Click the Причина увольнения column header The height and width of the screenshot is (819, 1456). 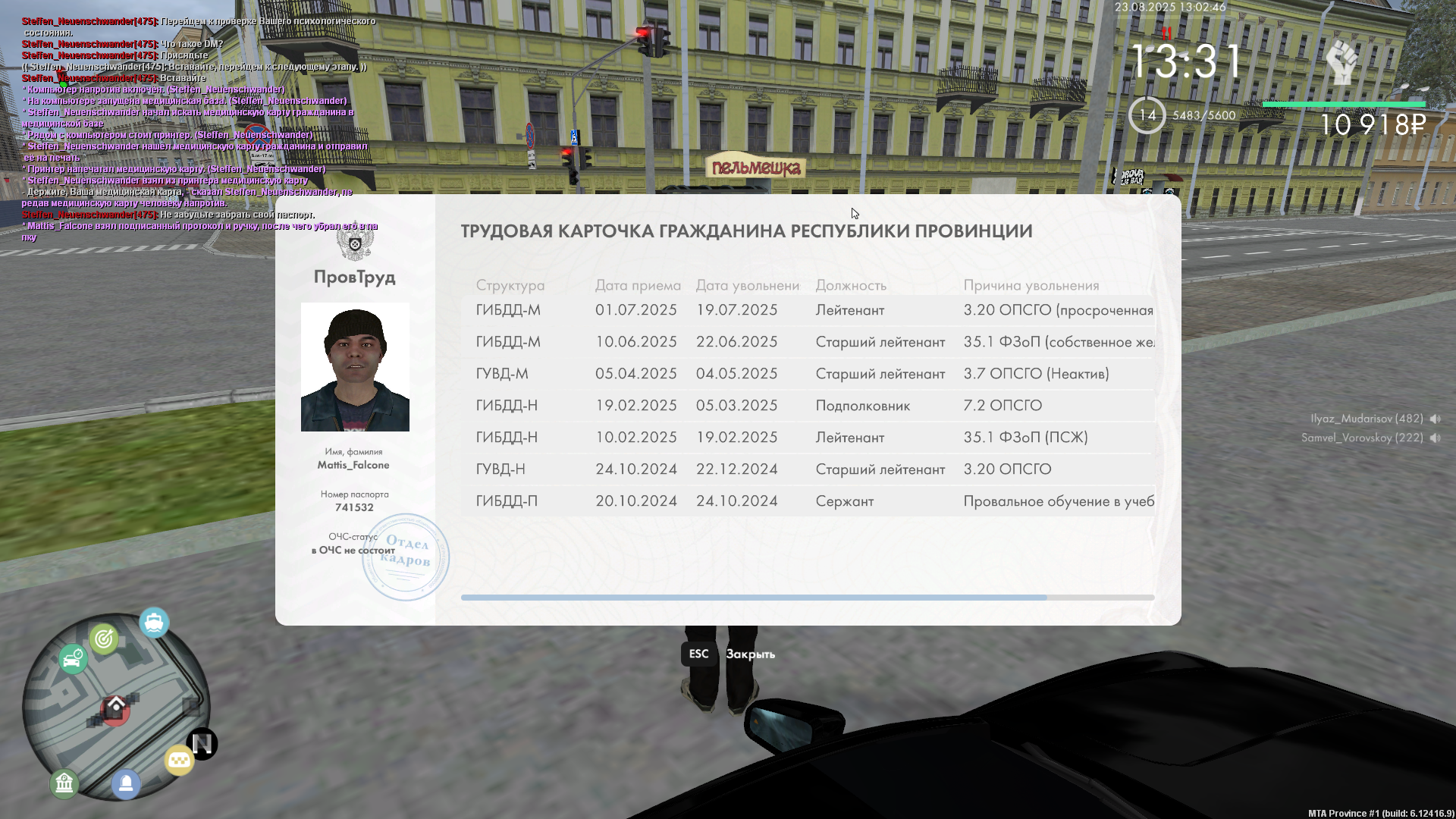(x=1031, y=285)
